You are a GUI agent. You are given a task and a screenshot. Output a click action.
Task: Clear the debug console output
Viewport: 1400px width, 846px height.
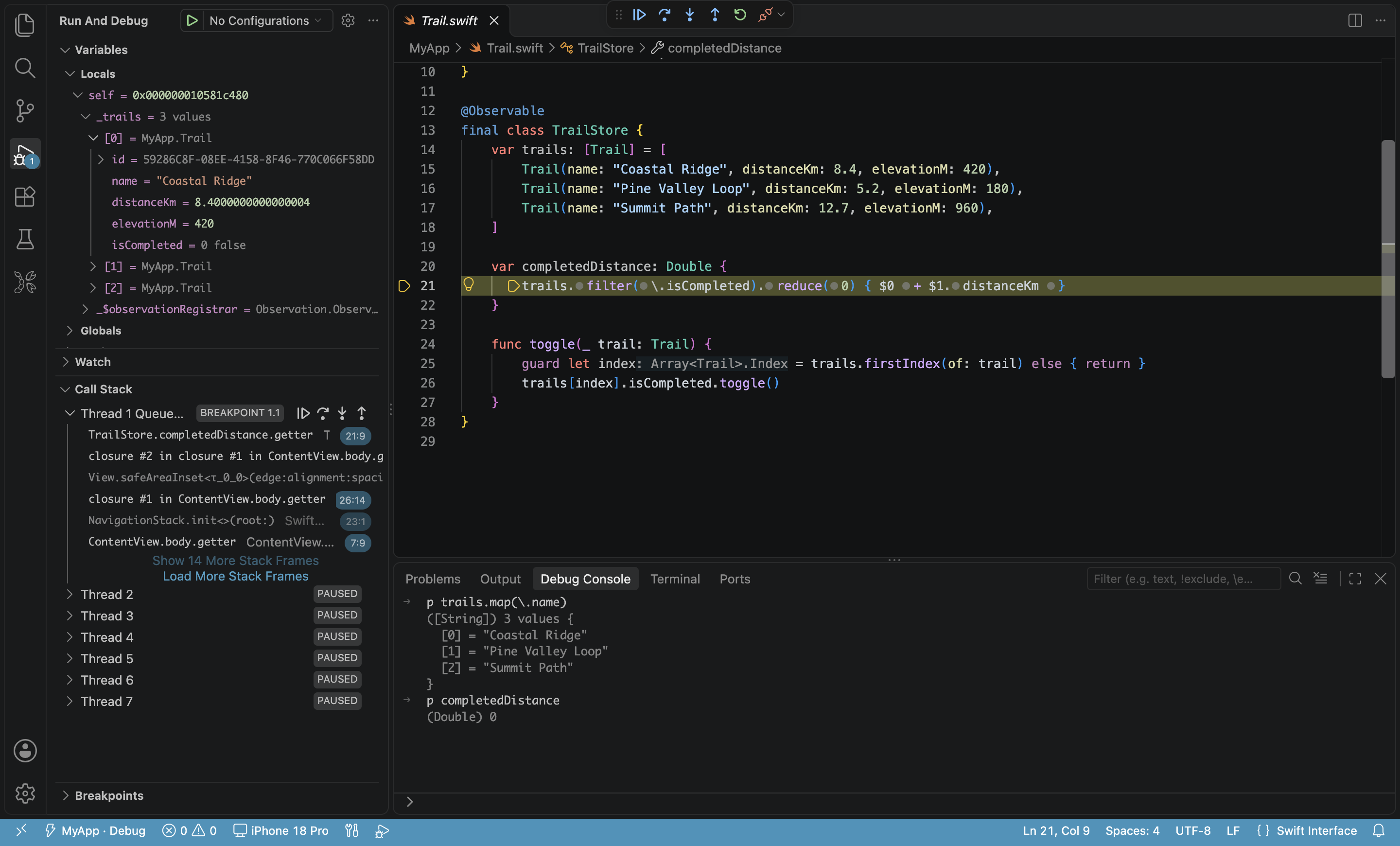pos(1320,579)
